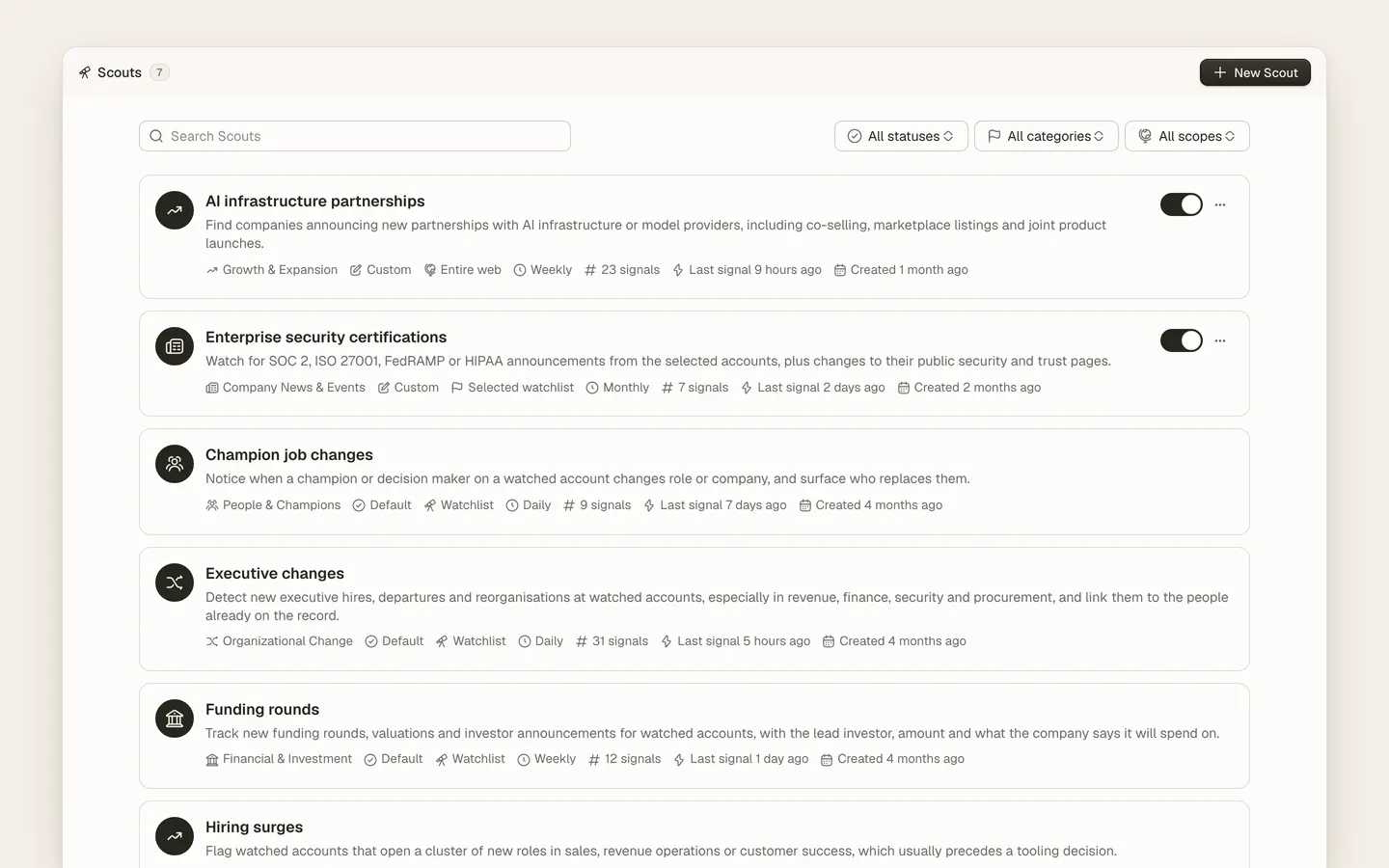Click the 31 signals count

coord(620,641)
